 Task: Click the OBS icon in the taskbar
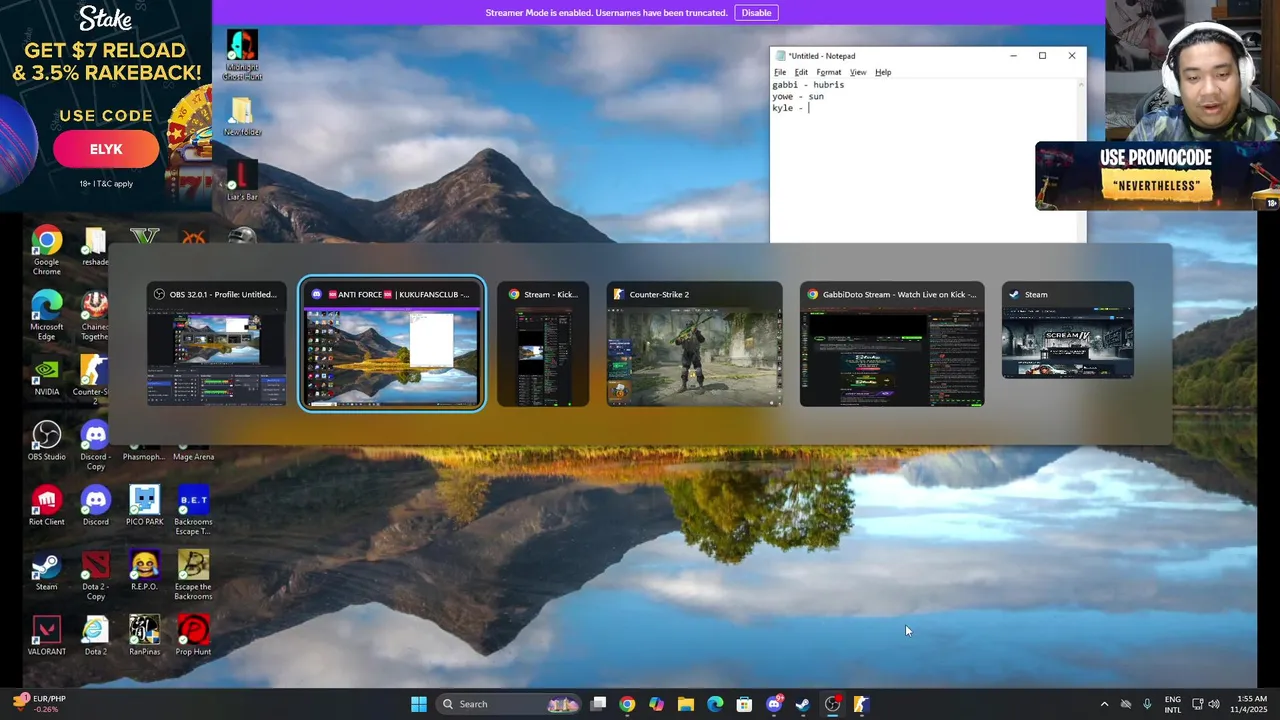(x=832, y=704)
